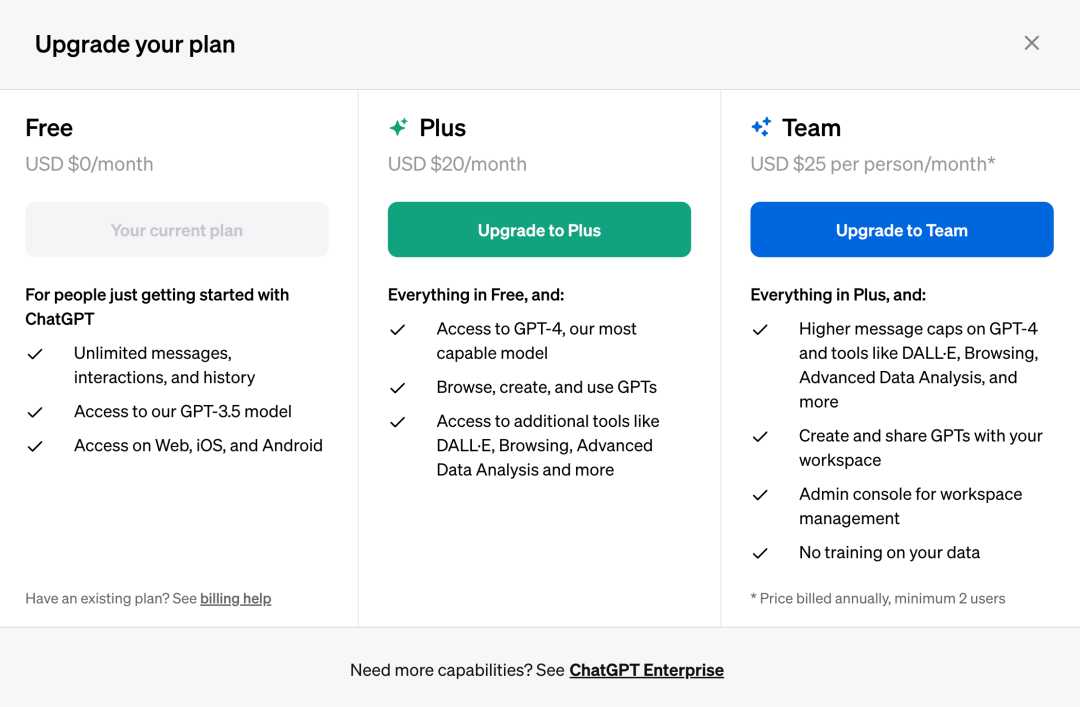Click checkmark next to Create and share GPTs

(760, 437)
